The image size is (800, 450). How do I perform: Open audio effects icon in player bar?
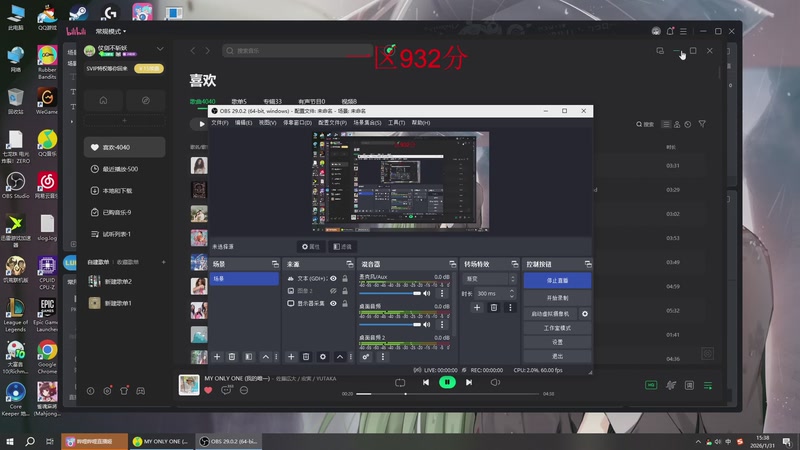[x=671, y=385]
